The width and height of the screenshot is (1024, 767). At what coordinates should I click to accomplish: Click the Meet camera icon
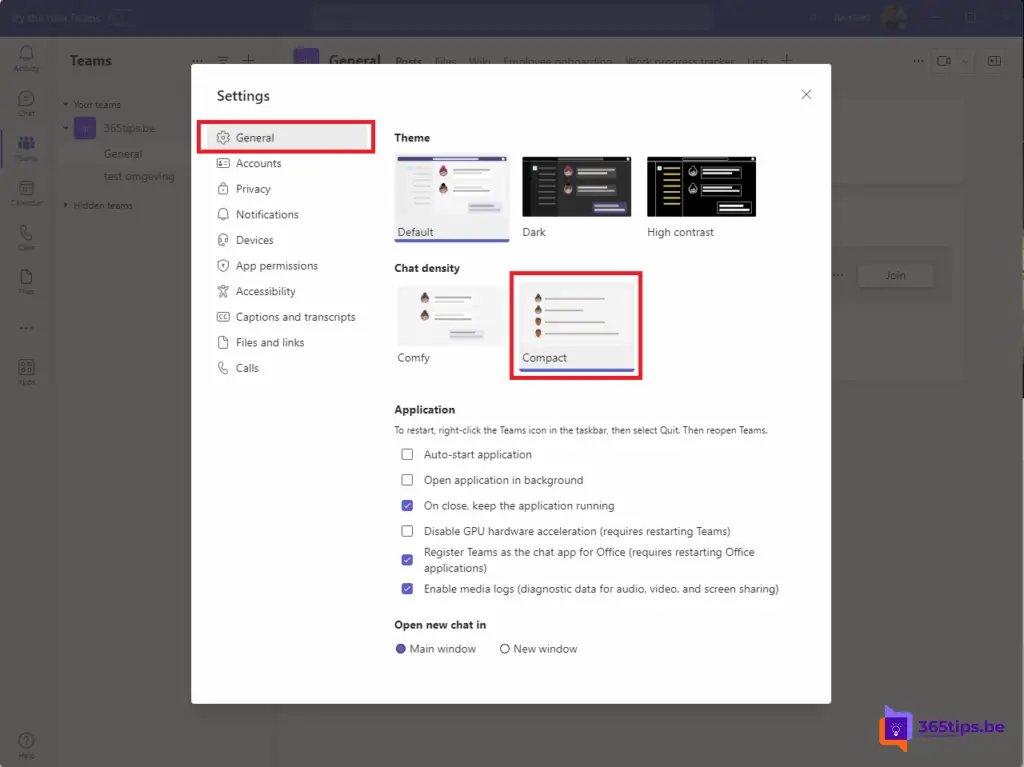944,61
